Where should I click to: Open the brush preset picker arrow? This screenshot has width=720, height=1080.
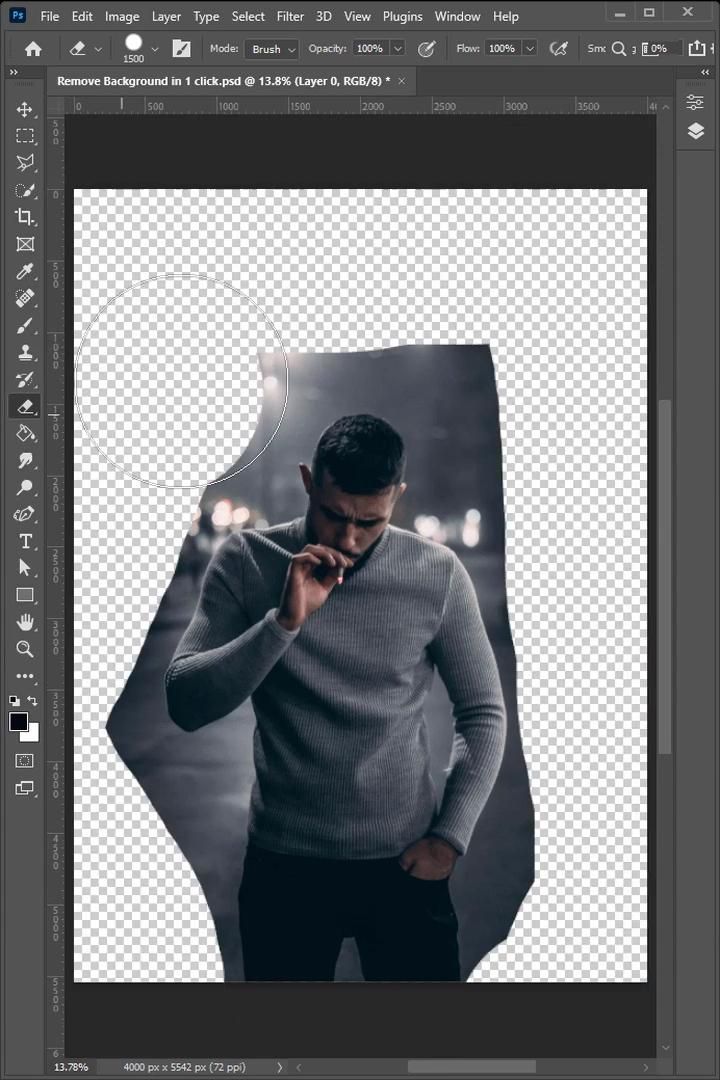(155, 49)
